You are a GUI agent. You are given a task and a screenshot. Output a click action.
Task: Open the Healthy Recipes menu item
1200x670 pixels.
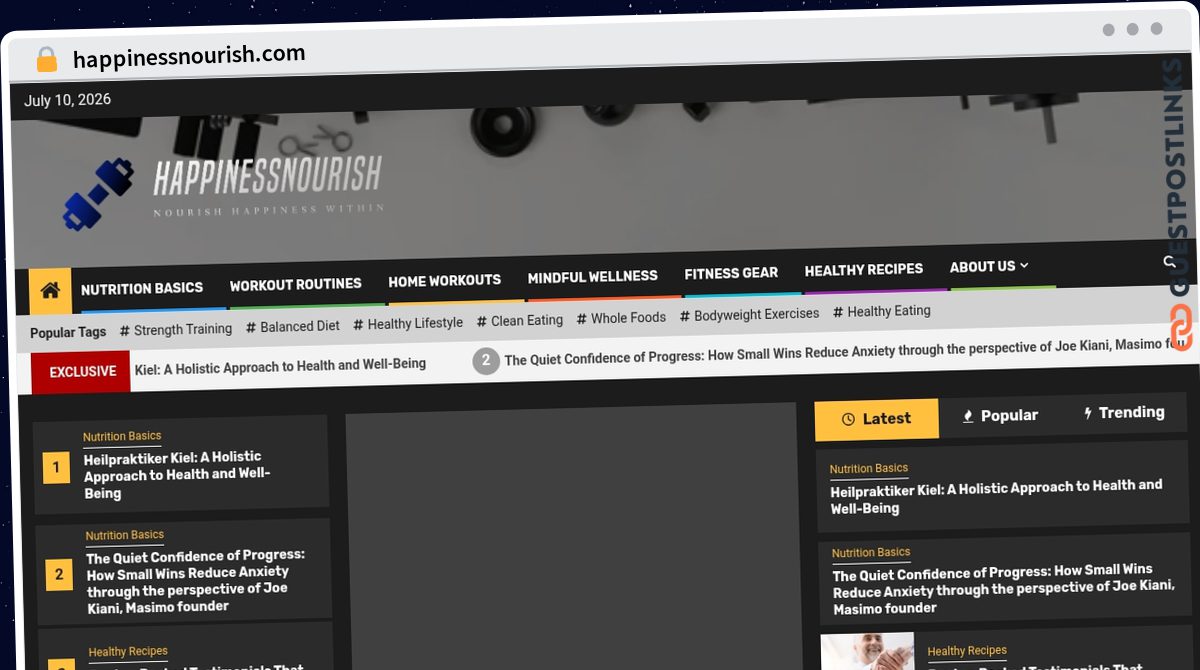(x=864, y=270)
